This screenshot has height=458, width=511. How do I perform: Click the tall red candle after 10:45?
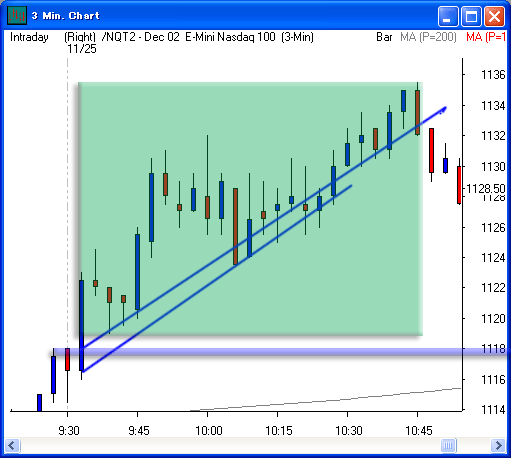431,150
